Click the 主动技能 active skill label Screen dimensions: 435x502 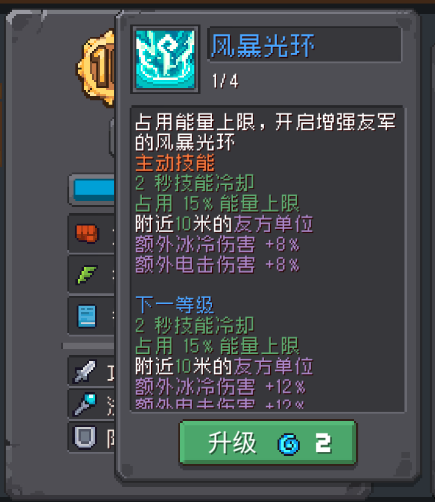click(x=175, y=163)
